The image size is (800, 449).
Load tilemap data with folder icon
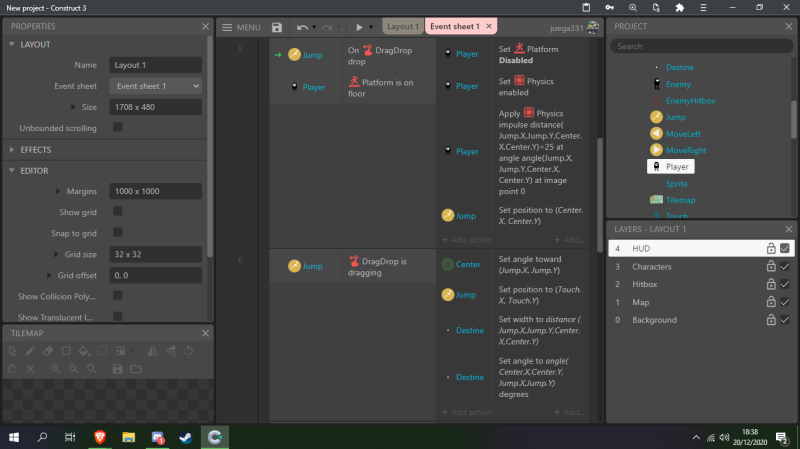coord(136,369)
